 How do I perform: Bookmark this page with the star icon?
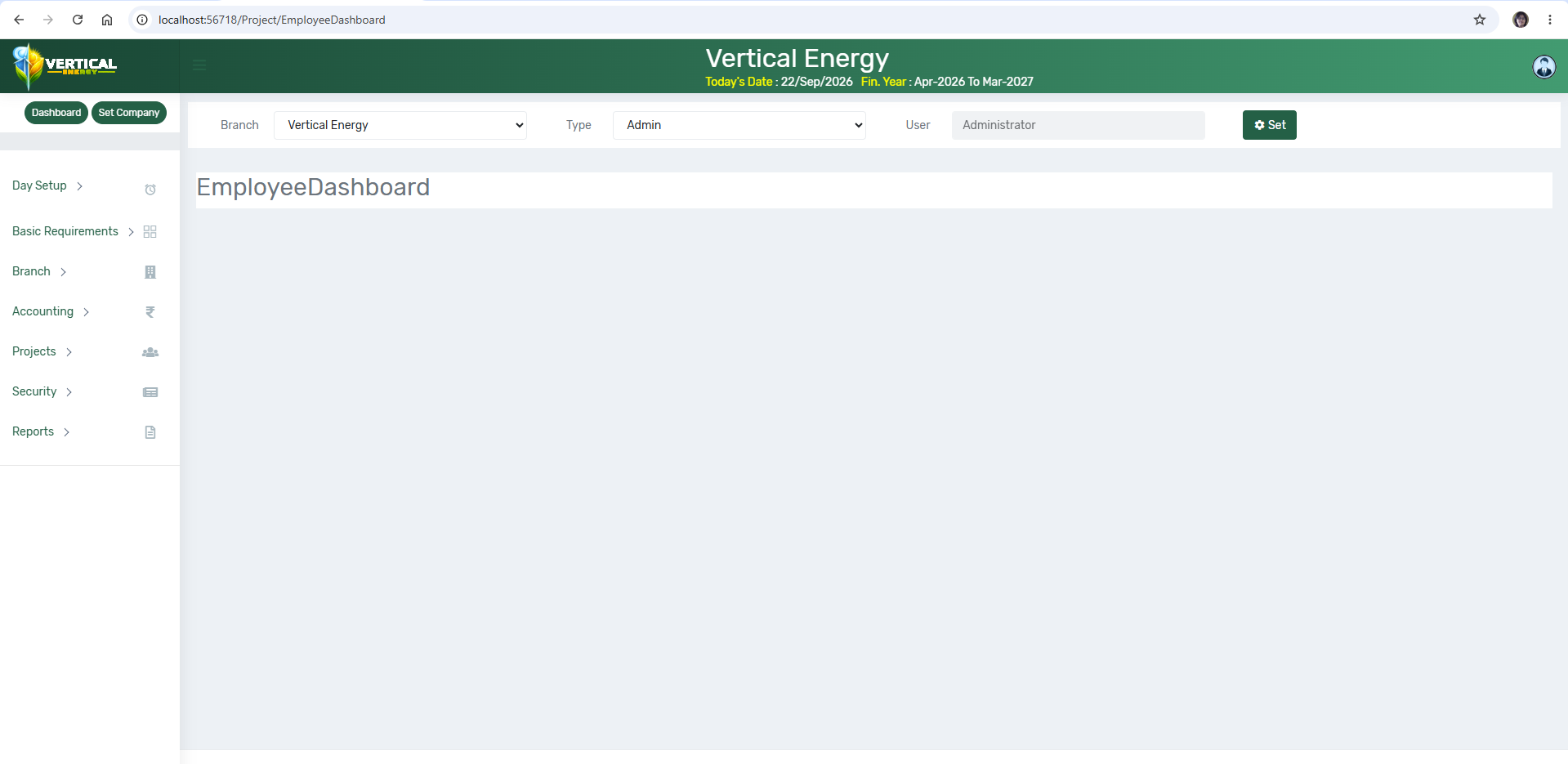[x=1480, y=20]
